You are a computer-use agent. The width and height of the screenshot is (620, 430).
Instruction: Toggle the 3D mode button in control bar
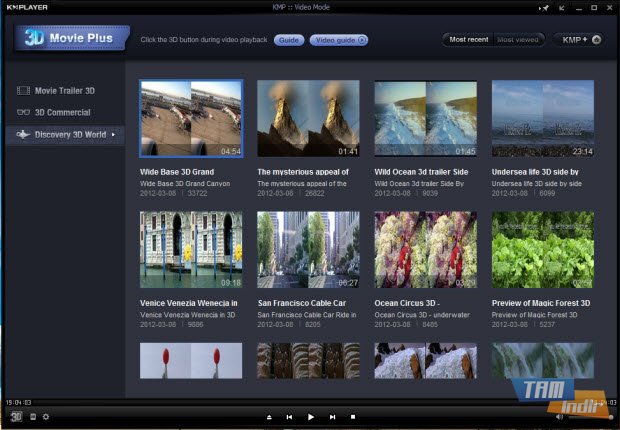click(16, 417)
